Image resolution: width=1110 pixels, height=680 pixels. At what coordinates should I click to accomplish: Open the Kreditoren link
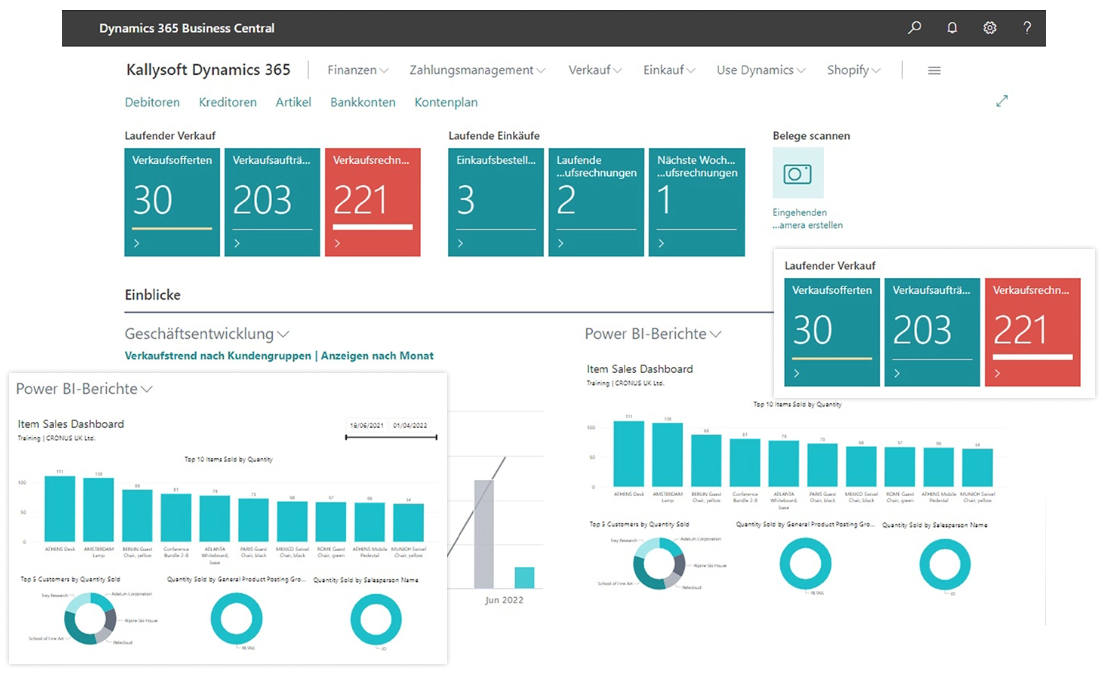click(x=228, y=102)
